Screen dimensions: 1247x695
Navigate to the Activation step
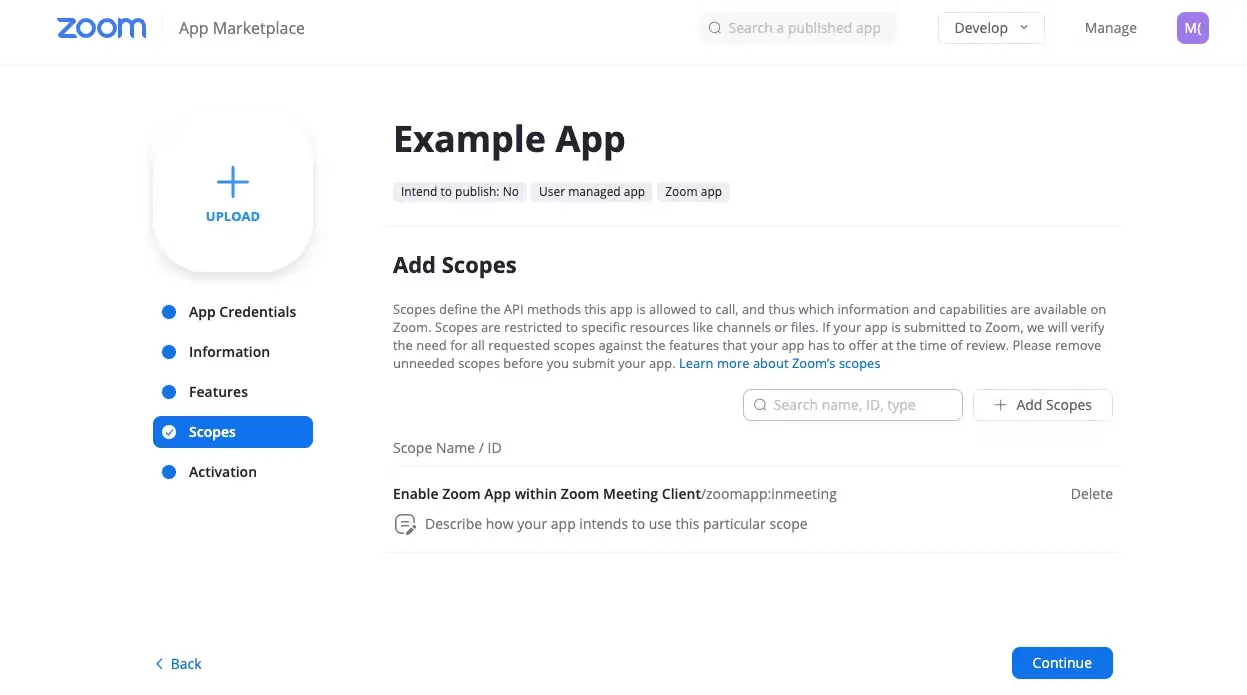click(222, 471)
